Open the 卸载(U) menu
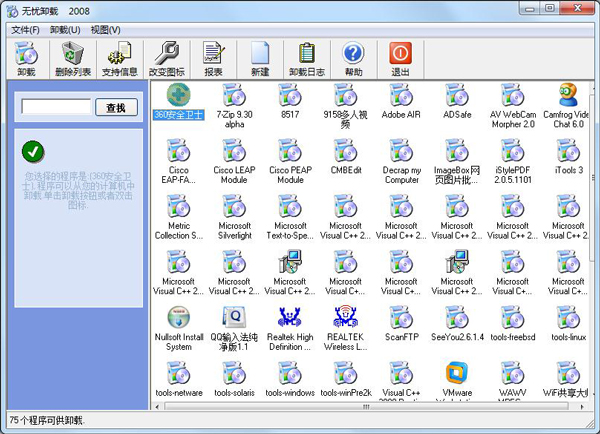This screenshot has height=434, width=600. [x=65, y=30]
